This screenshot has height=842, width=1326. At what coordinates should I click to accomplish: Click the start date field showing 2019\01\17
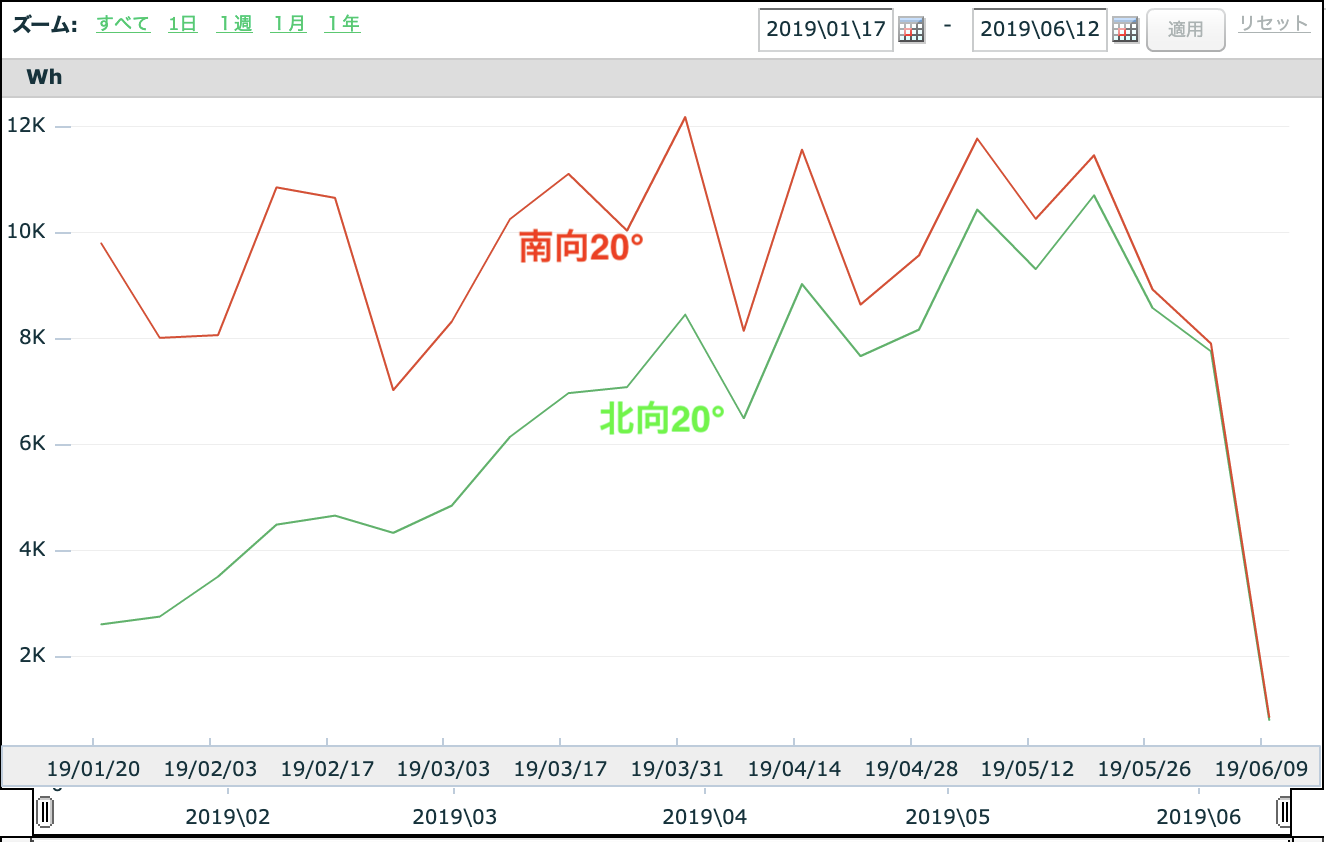(826, 29)
